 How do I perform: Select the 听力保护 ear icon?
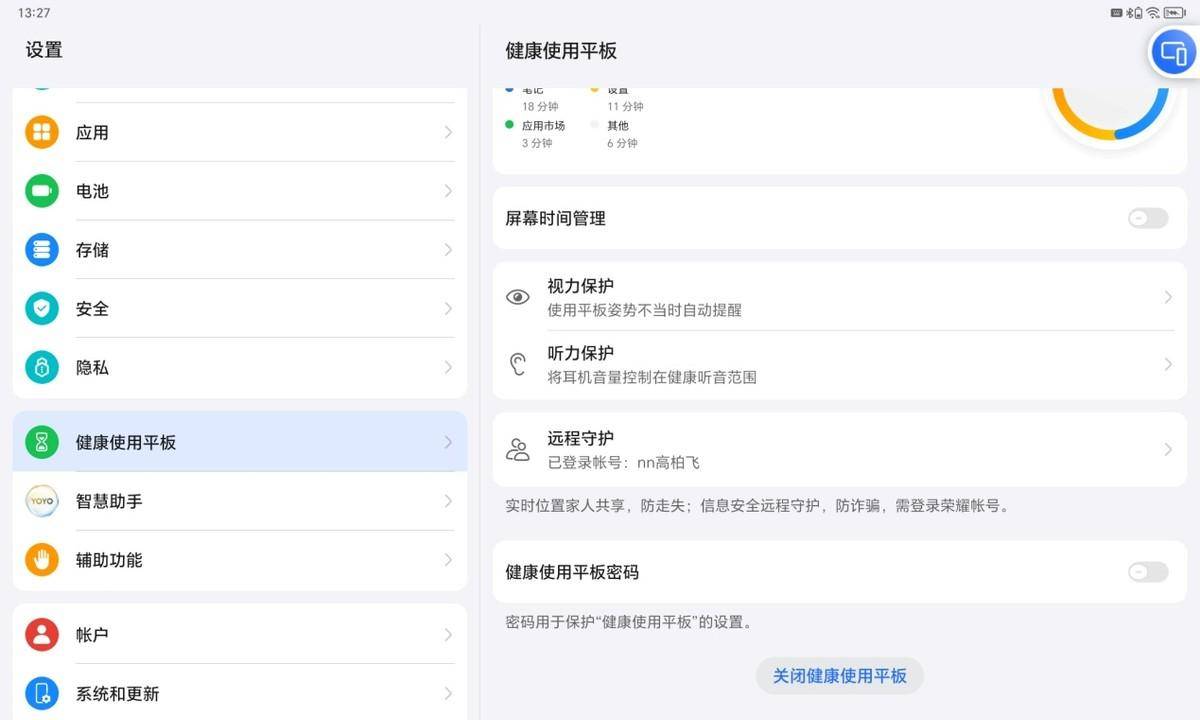click(517, 363)
